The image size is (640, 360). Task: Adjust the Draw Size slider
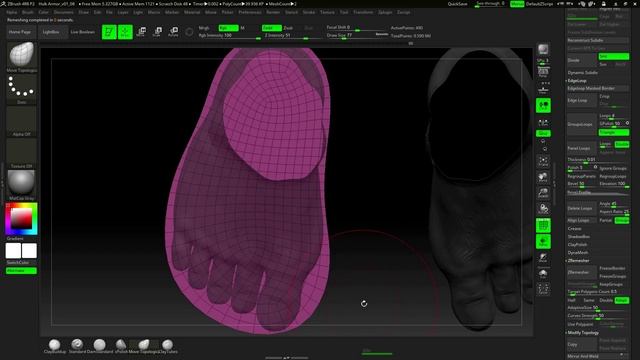click(x=357, y=36)
